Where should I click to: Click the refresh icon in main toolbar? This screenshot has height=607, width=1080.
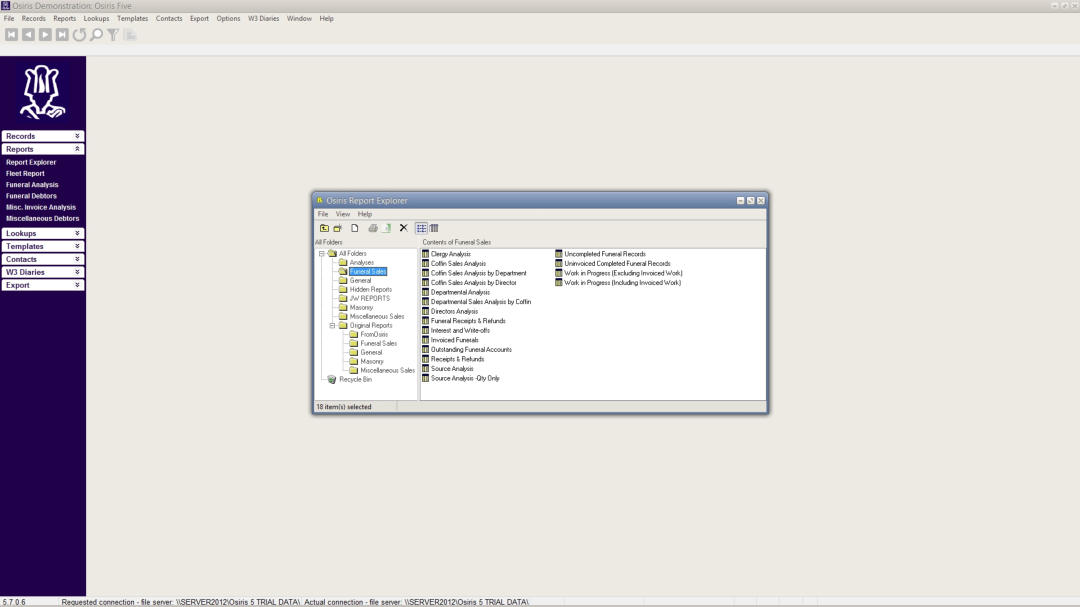tap(79, 35)
